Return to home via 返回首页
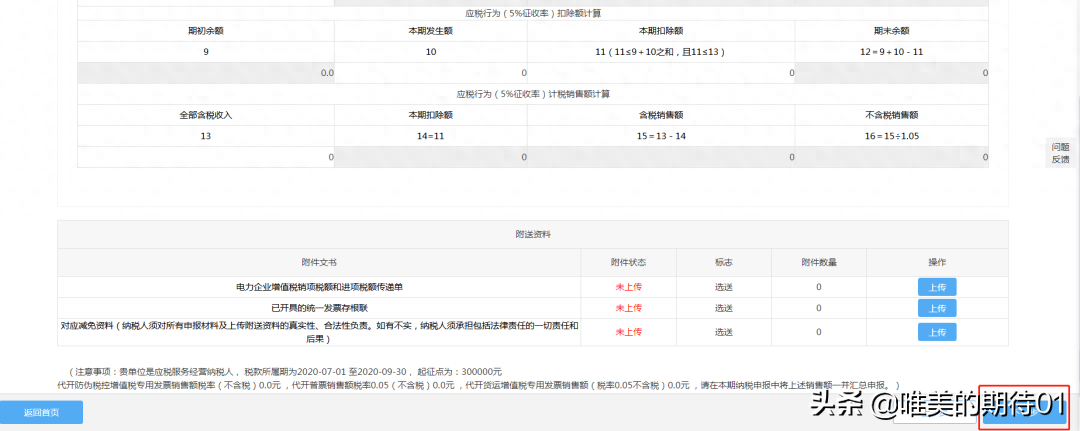 coord(41,412)
